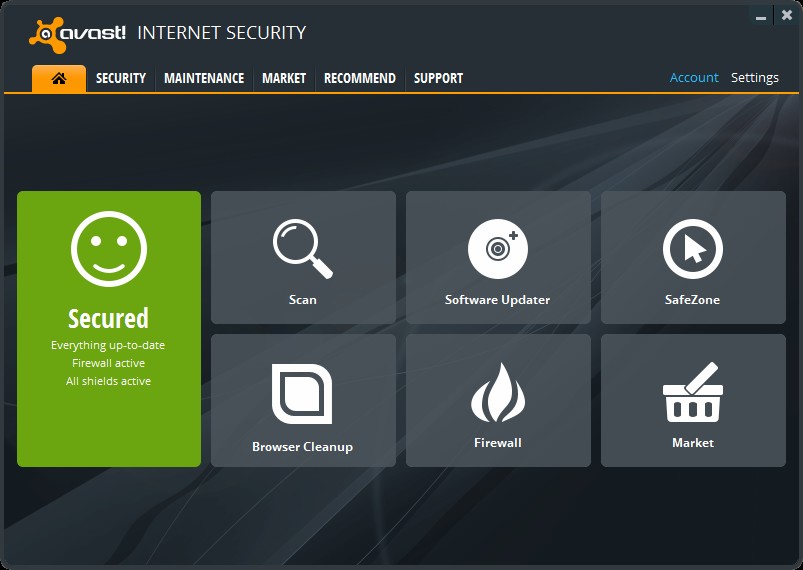Image resolution: width=803 pixels, height=570 pixels.
Task: Switch to the Maintenance tab
Action: (204, 78)
